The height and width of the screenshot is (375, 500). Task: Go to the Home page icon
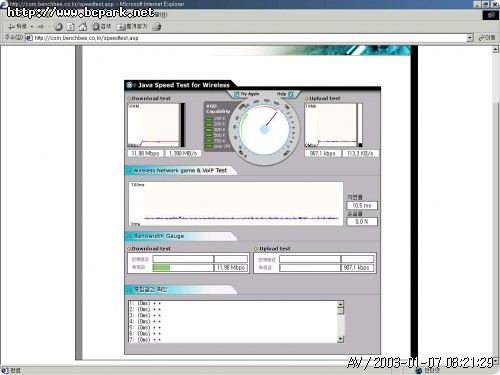coord(83,27)
